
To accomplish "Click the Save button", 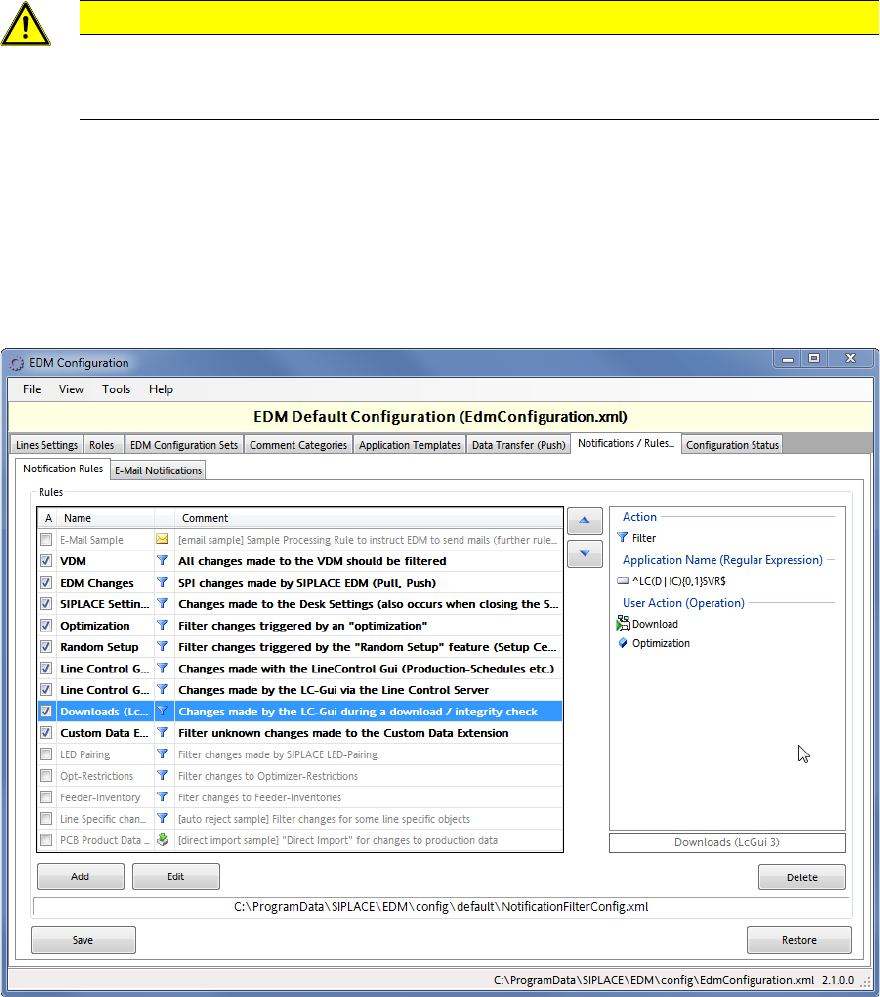I will [83, 940].
